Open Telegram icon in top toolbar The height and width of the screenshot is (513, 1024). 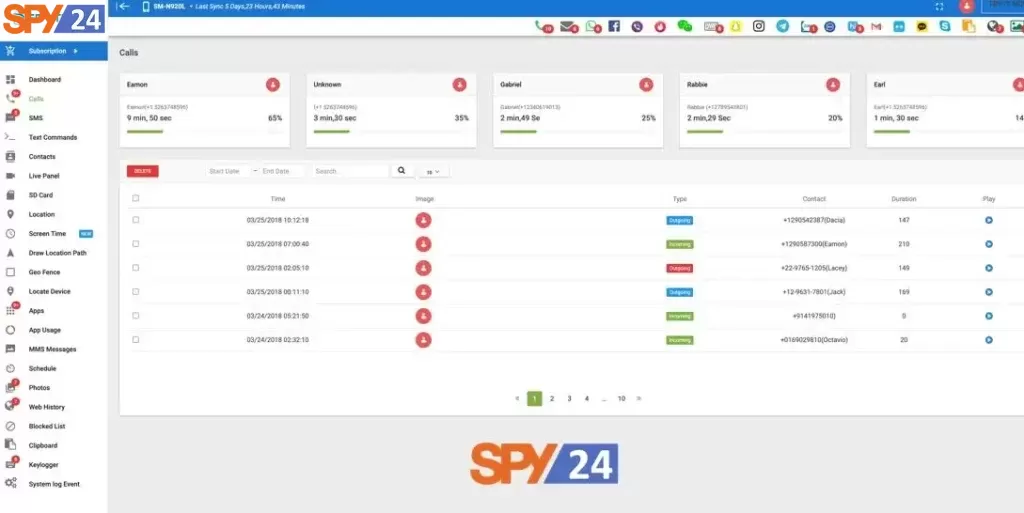coord(782,26)
